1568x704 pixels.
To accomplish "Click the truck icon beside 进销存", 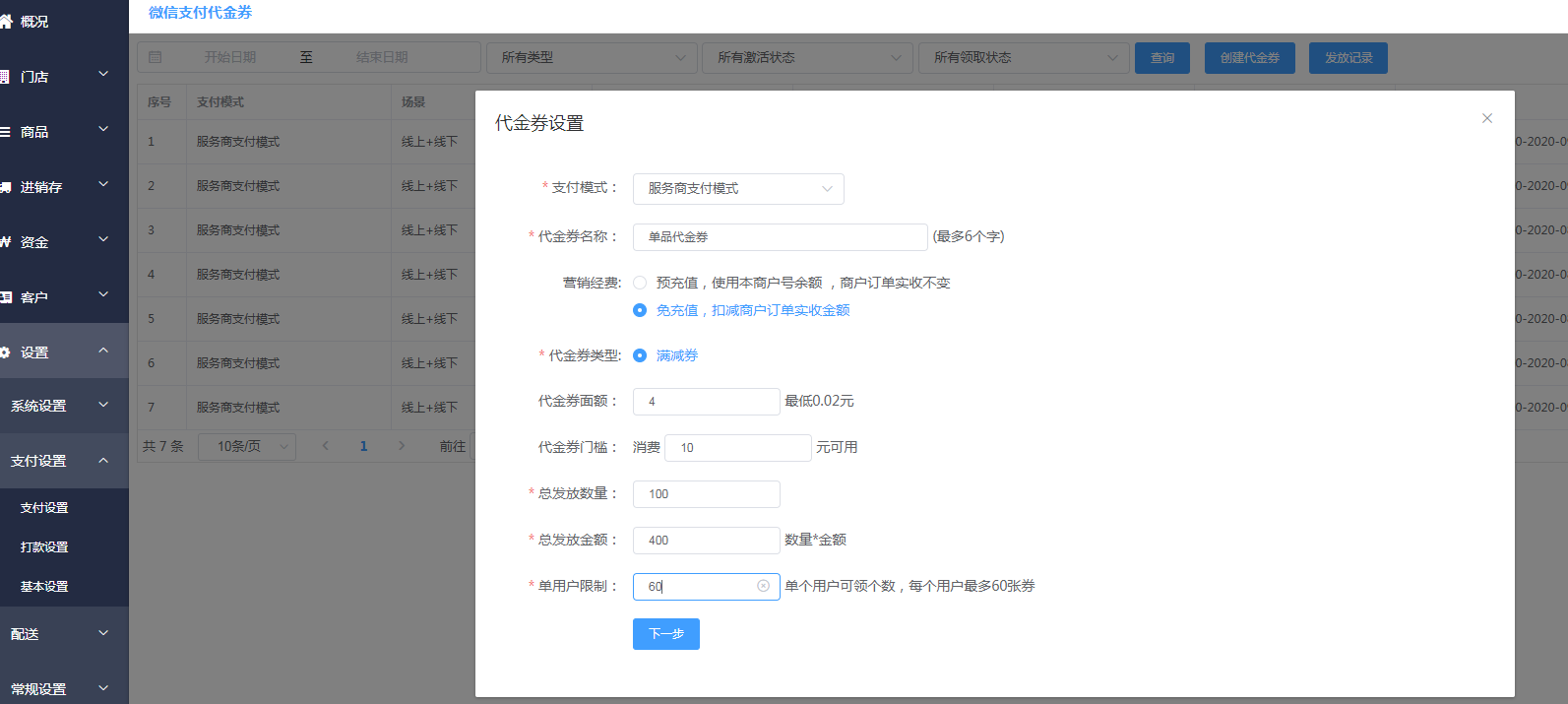I will (5, 187).
